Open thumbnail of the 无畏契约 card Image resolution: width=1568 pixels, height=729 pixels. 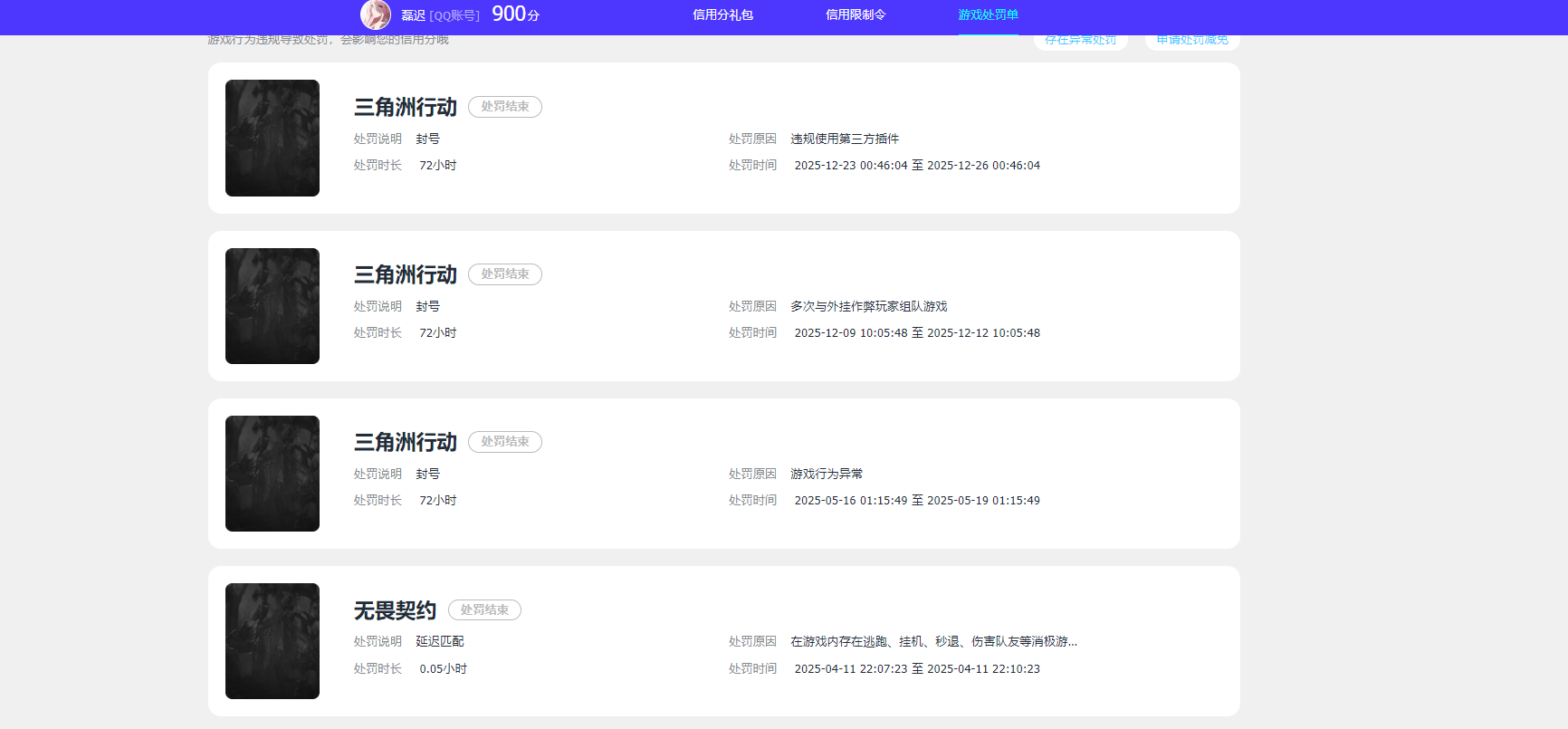click(272, 641)
